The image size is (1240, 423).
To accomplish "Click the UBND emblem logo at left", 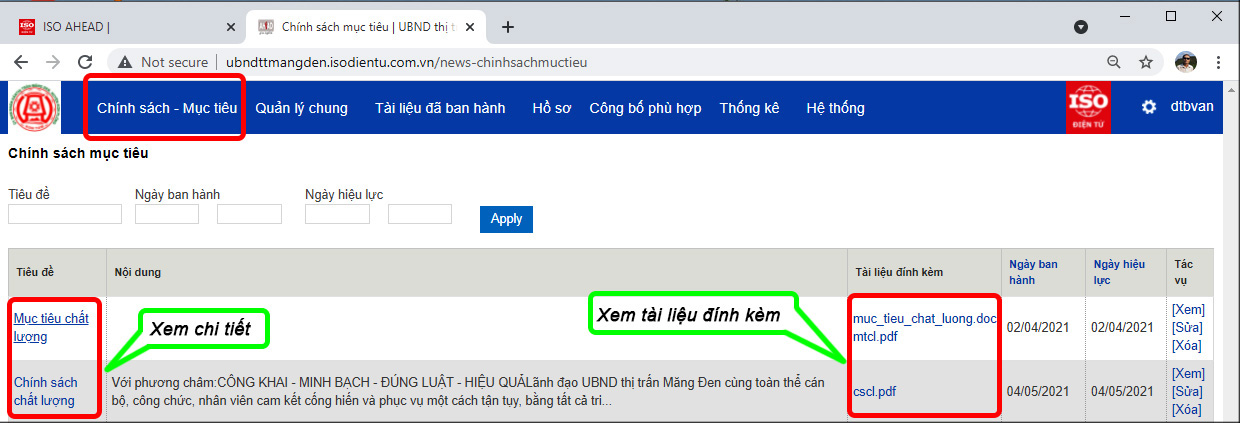I will 34,108.
